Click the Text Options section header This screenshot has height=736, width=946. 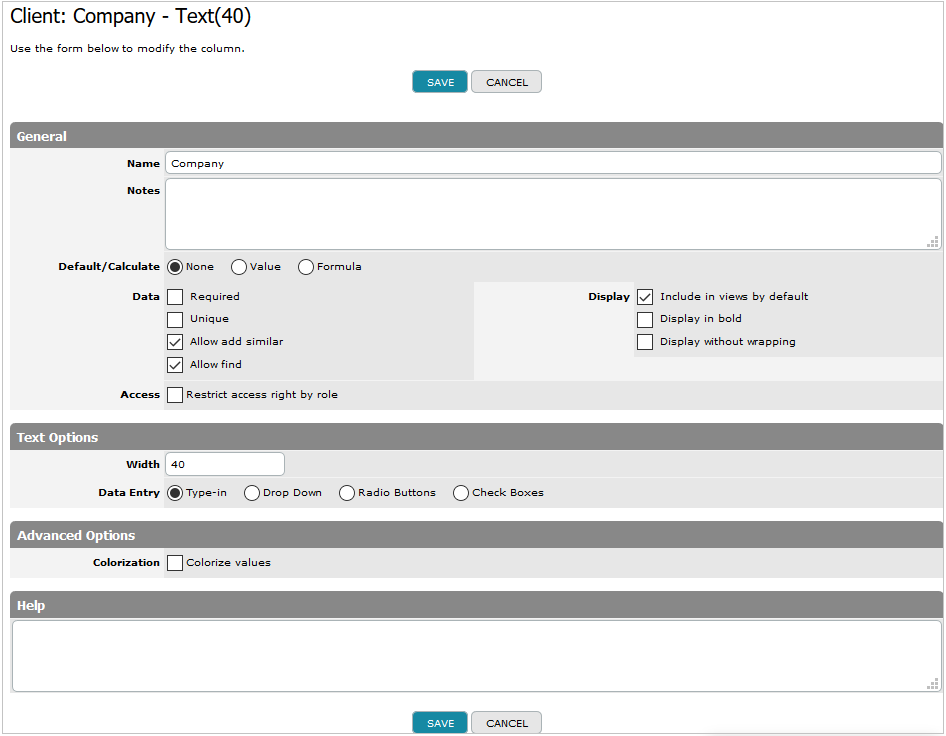pos(476,437)
